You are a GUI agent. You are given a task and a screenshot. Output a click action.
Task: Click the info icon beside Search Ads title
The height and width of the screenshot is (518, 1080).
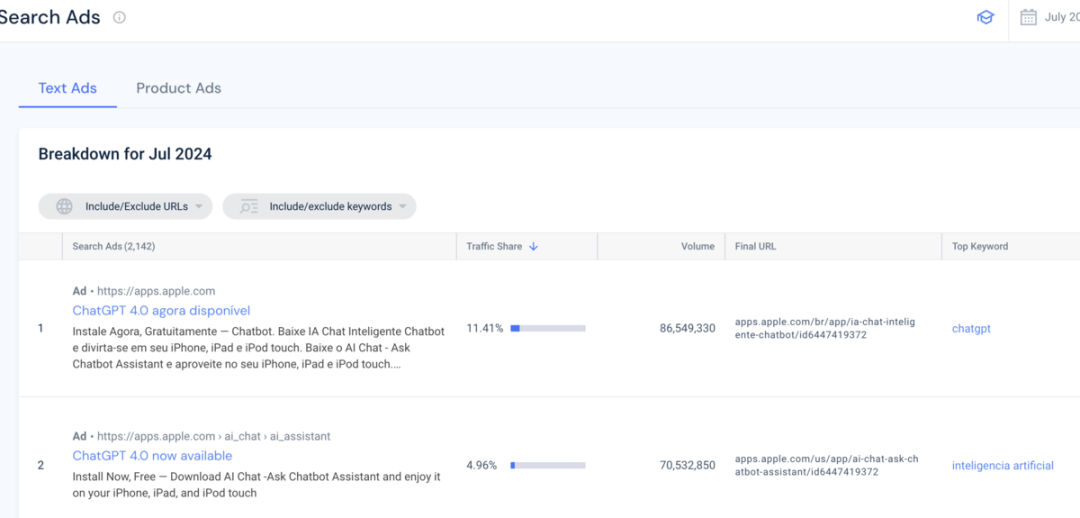click(119, 17)
